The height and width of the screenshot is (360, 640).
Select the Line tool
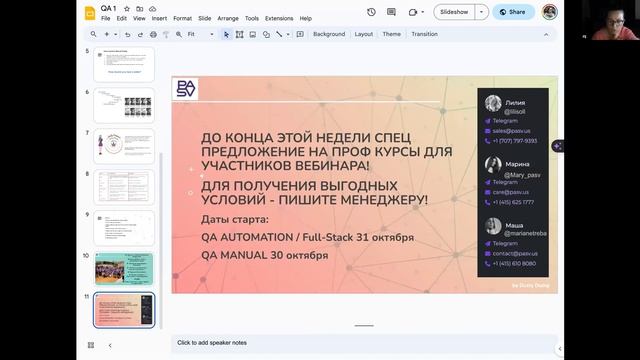(279, 34)
